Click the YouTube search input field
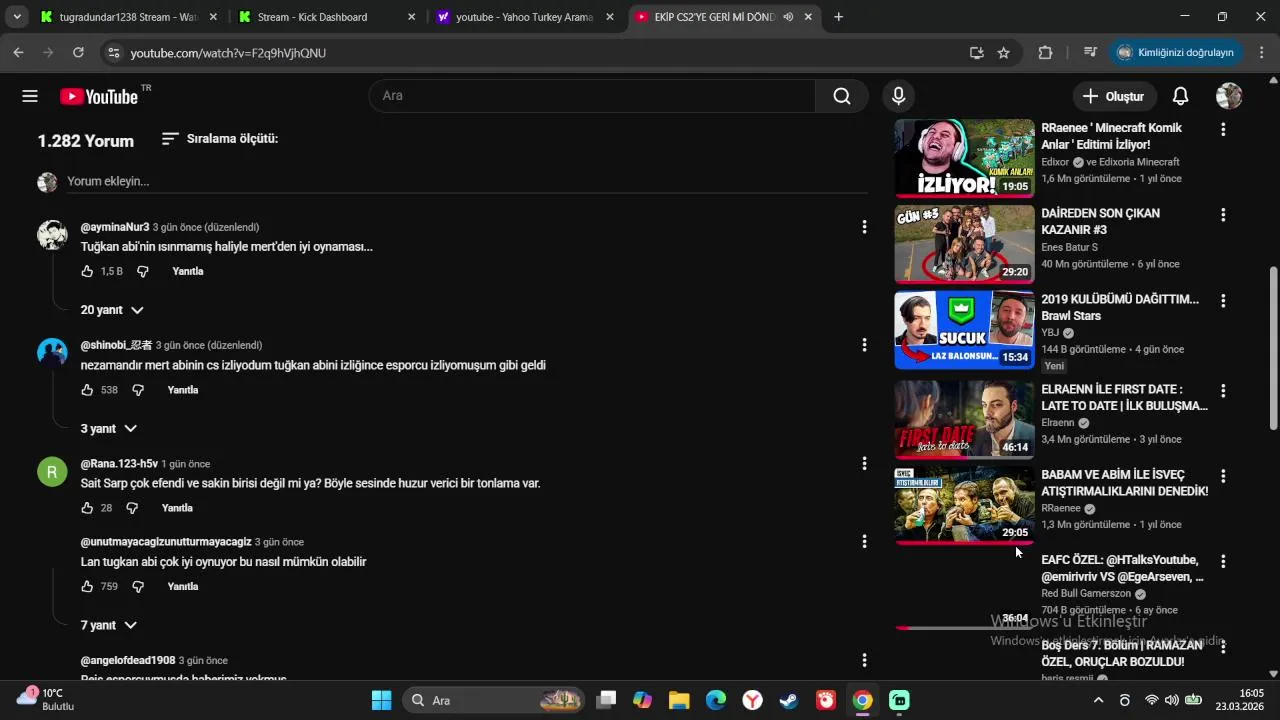Viewport: 1280px width, 720px height. pos(592,96)
